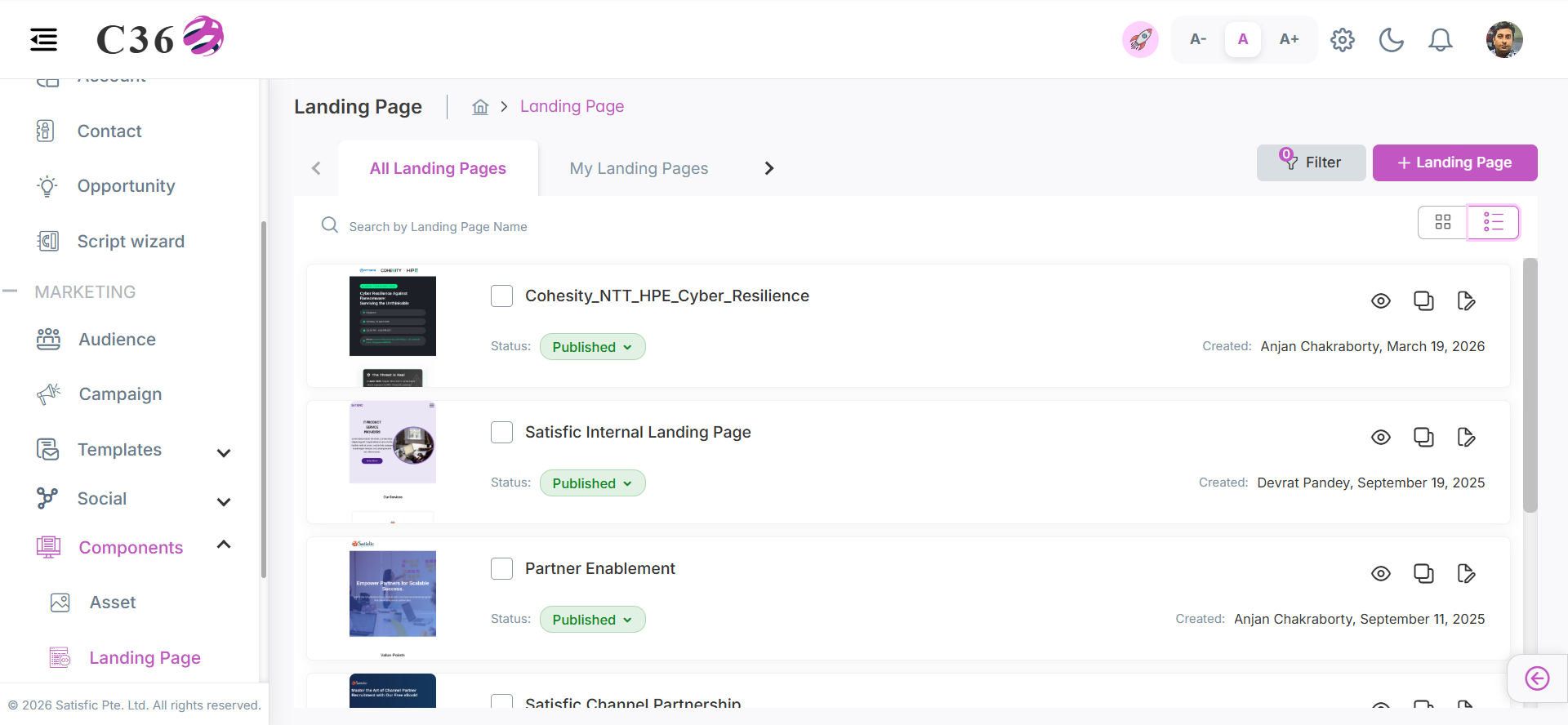Screen dimensions: 1568x725
Task: Edit Cohesity landing page
Action: 1467,301
